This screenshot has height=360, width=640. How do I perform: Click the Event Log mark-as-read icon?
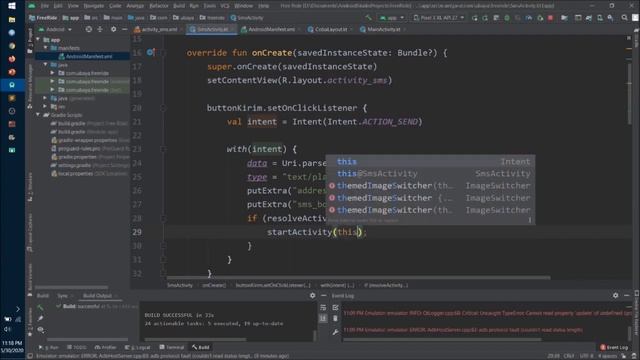click(x=335, y=307)
